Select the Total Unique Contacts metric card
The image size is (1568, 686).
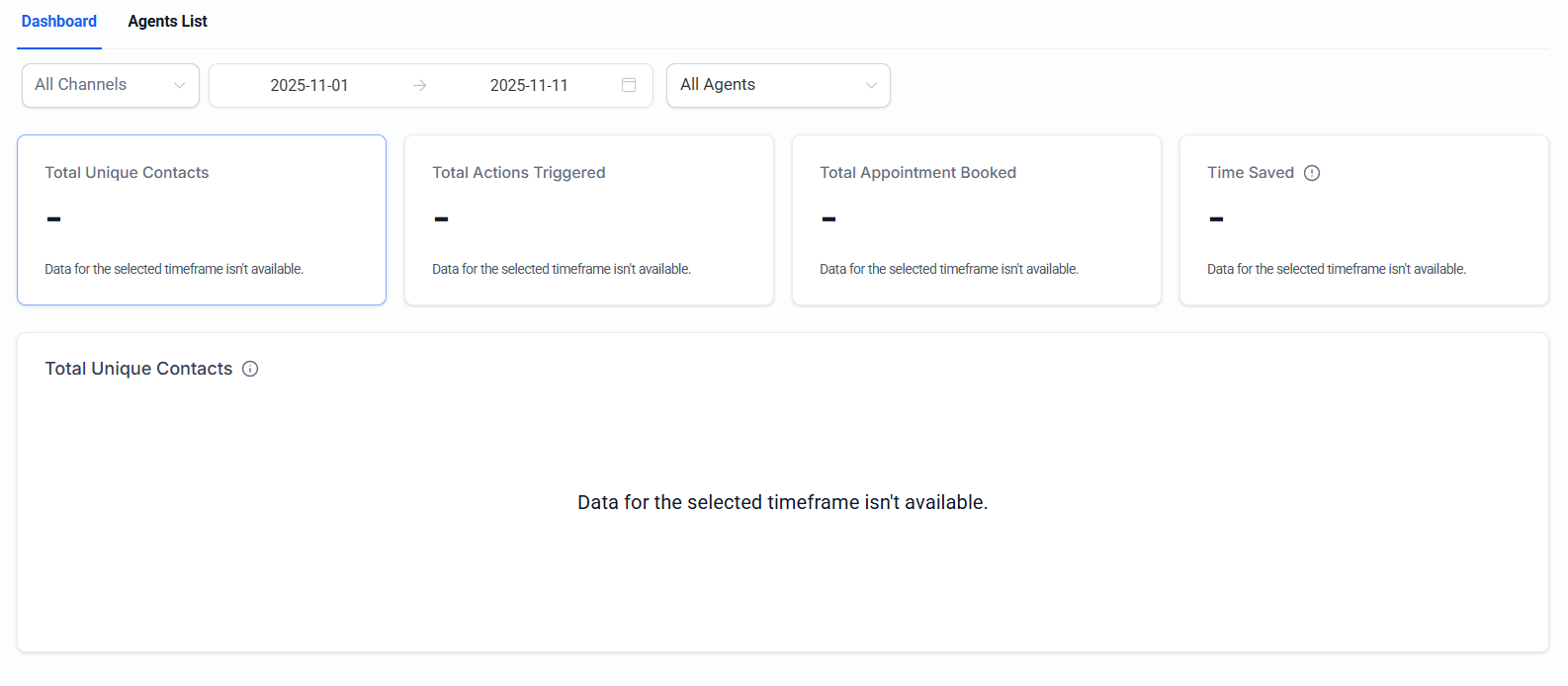(x=202, y=219)
